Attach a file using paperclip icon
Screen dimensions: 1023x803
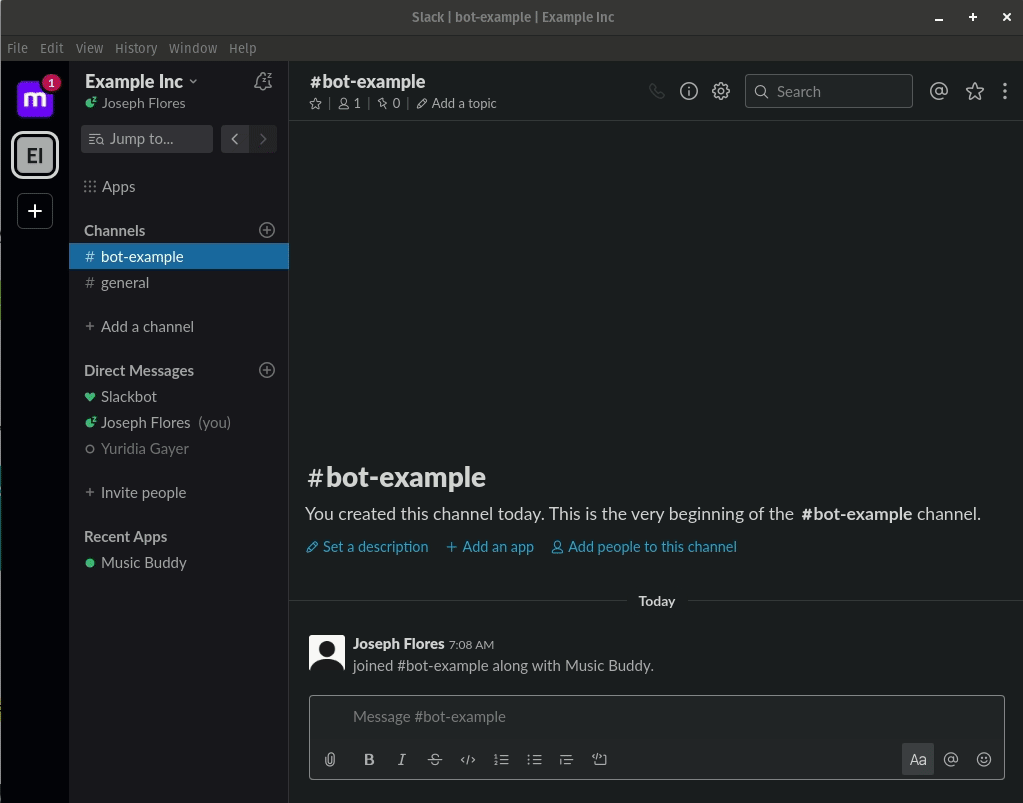tap(330, 759)
